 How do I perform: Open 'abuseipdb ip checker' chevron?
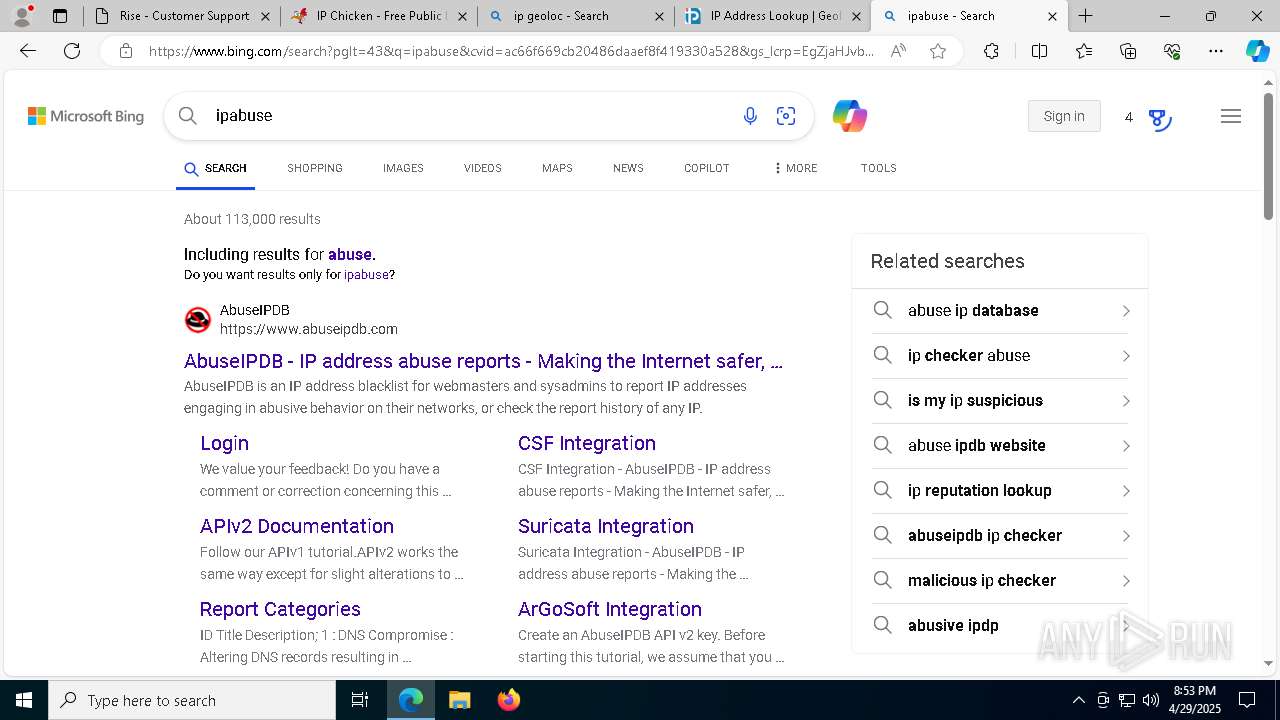1126,536
